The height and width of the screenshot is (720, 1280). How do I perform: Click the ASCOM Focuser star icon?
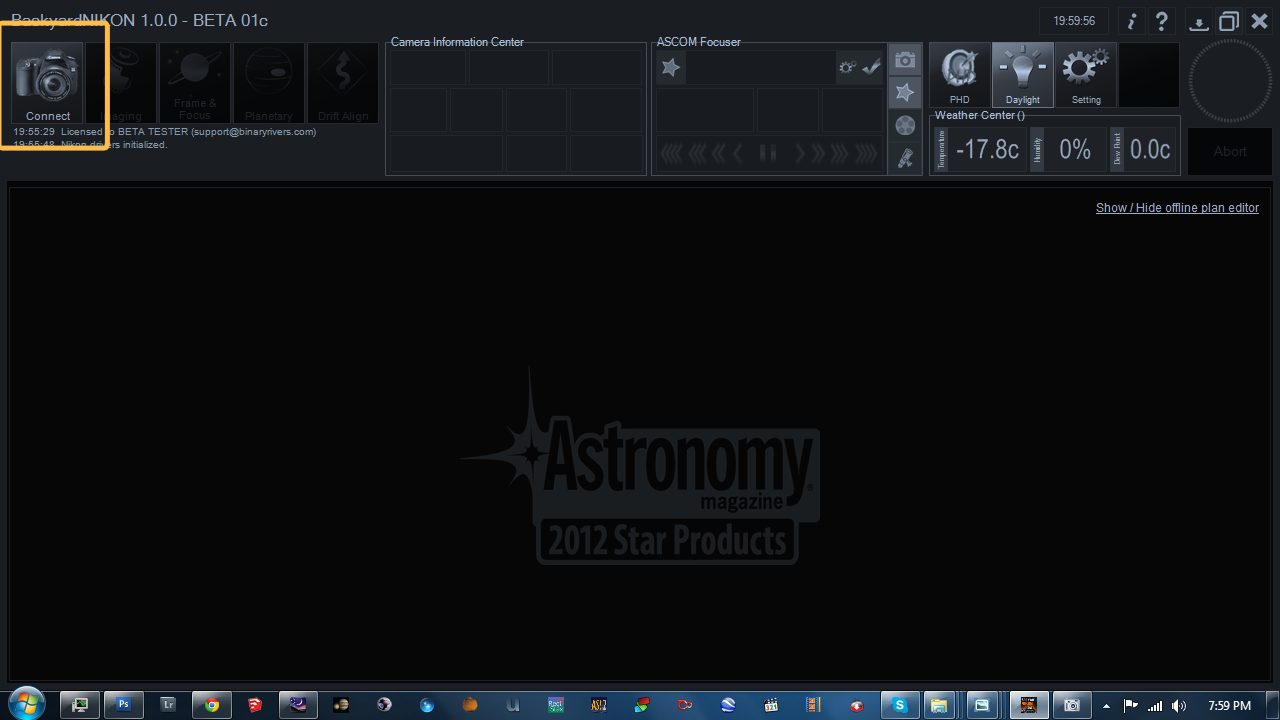pos(671,68)
